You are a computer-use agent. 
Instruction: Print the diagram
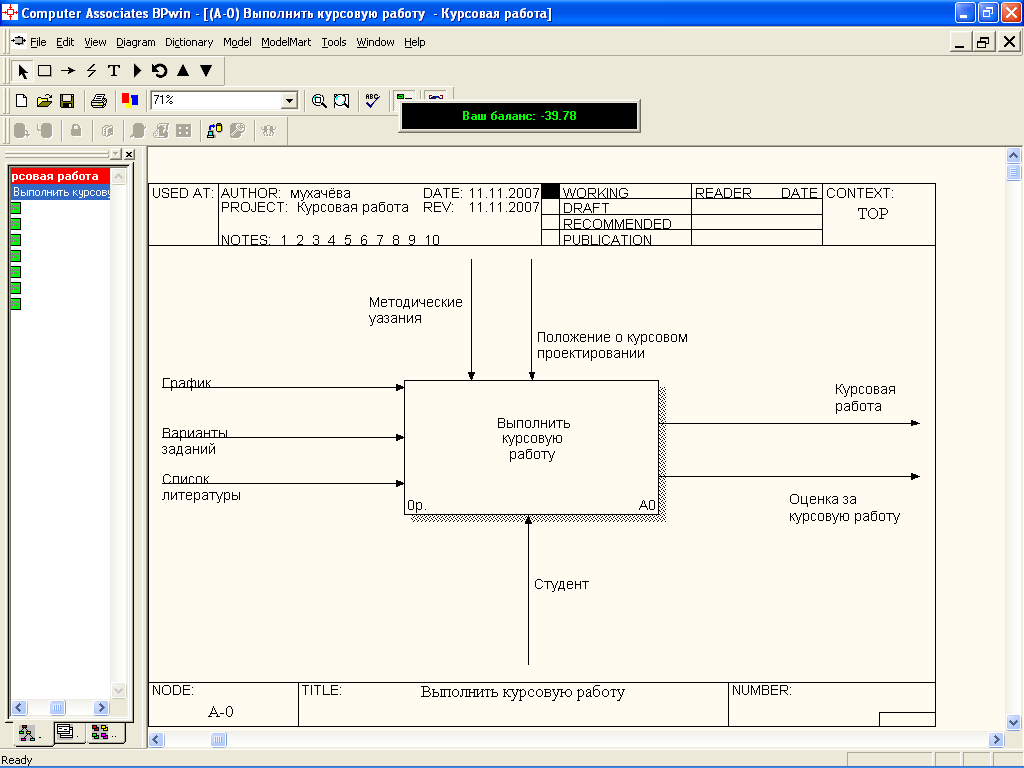coord(99,101)
